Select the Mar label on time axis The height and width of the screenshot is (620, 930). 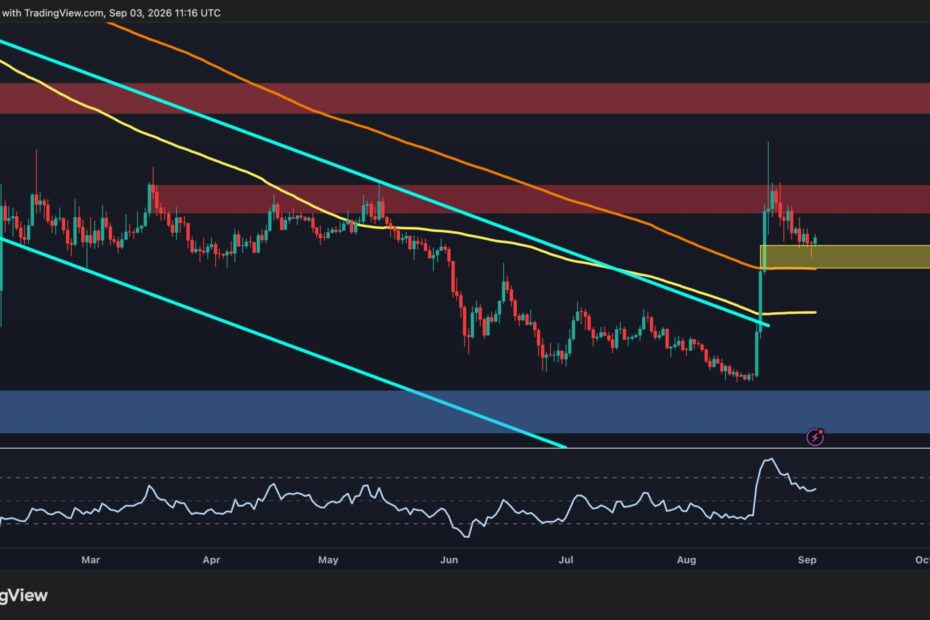click(x=90, y=559)
